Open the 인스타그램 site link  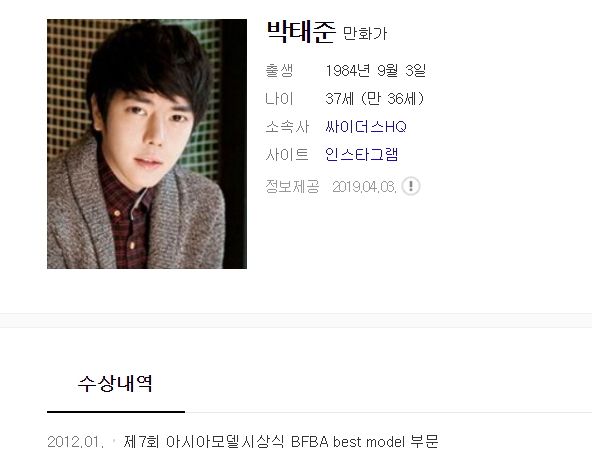coord(361,154)
